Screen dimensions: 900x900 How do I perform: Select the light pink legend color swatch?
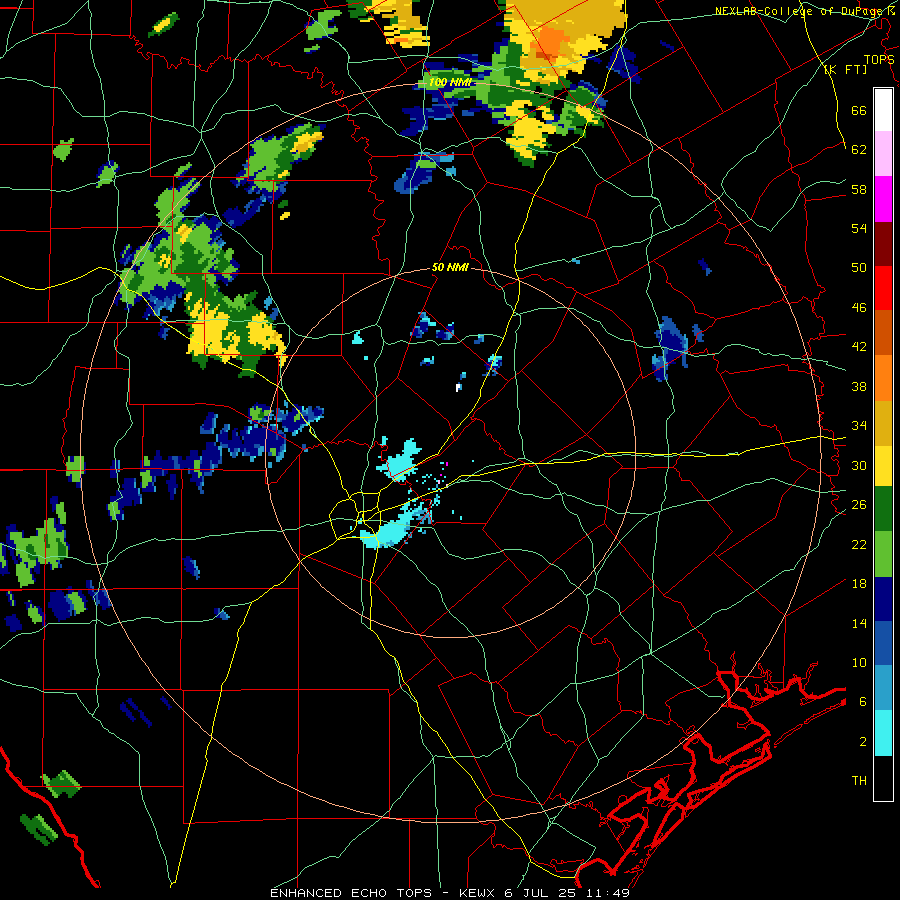pyautogui.click(x=883, y=153)
